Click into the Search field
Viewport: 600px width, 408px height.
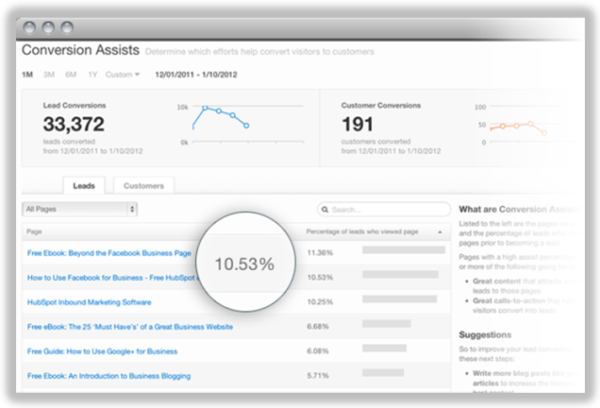pos(384,209)
